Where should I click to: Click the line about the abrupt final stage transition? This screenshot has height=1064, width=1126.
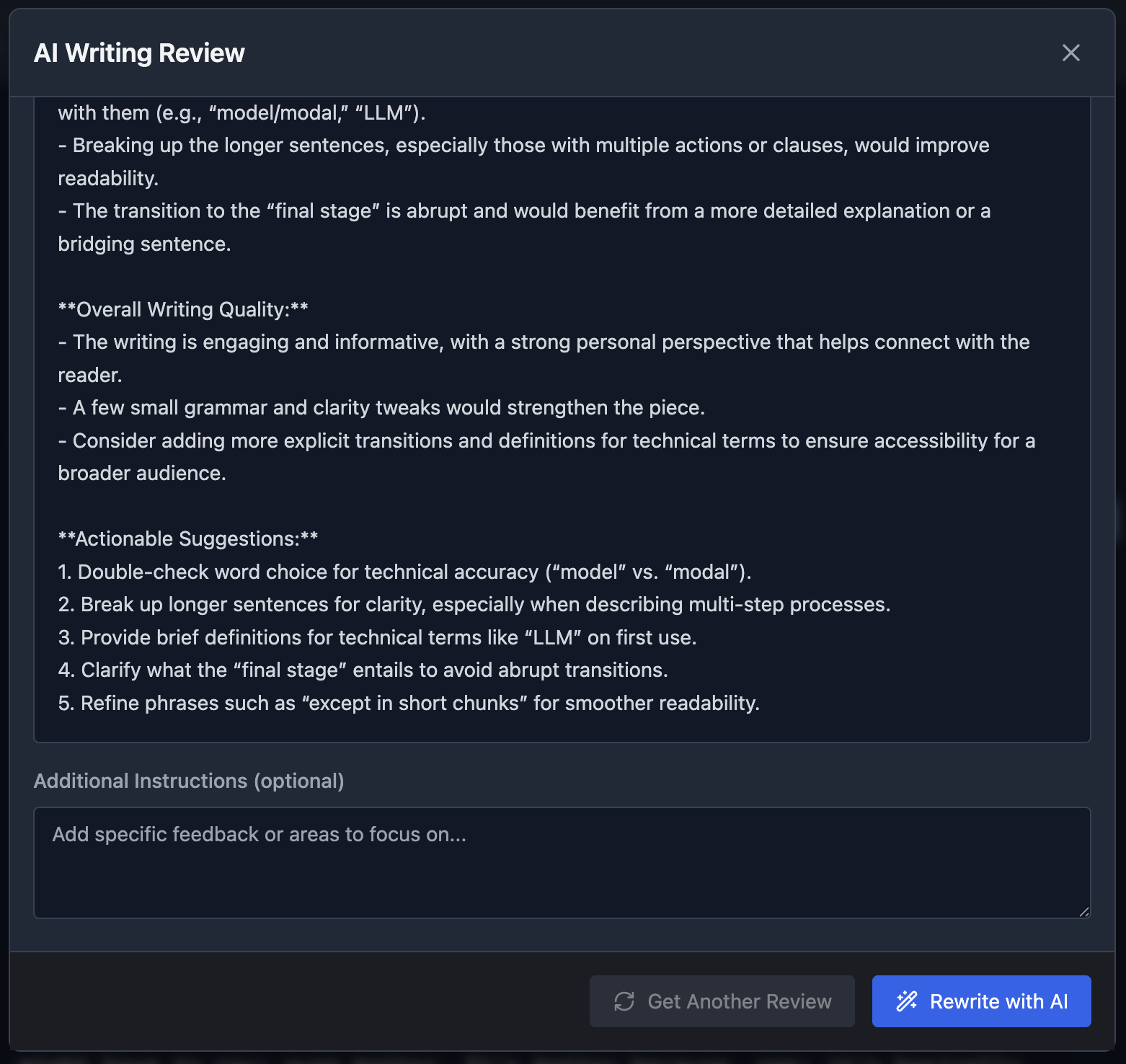[524, 227]
